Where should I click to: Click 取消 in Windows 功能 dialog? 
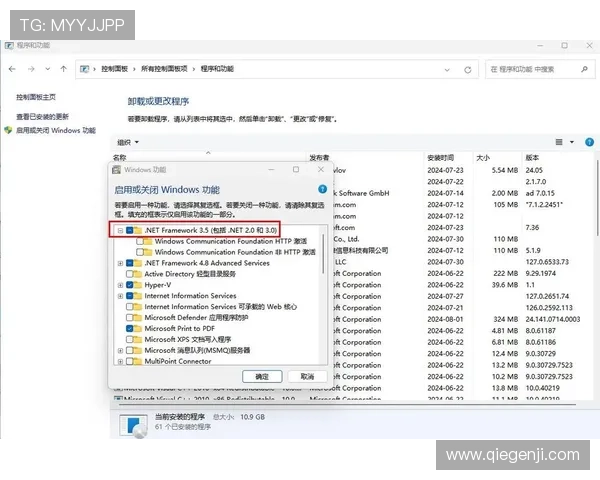pyautogui.click(x=307, y=377)
